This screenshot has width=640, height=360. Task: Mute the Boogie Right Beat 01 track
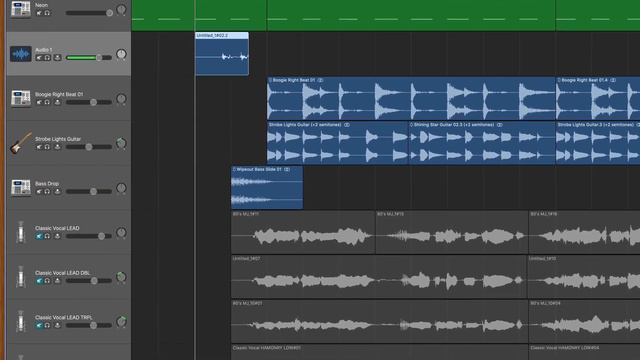point(39,102)
